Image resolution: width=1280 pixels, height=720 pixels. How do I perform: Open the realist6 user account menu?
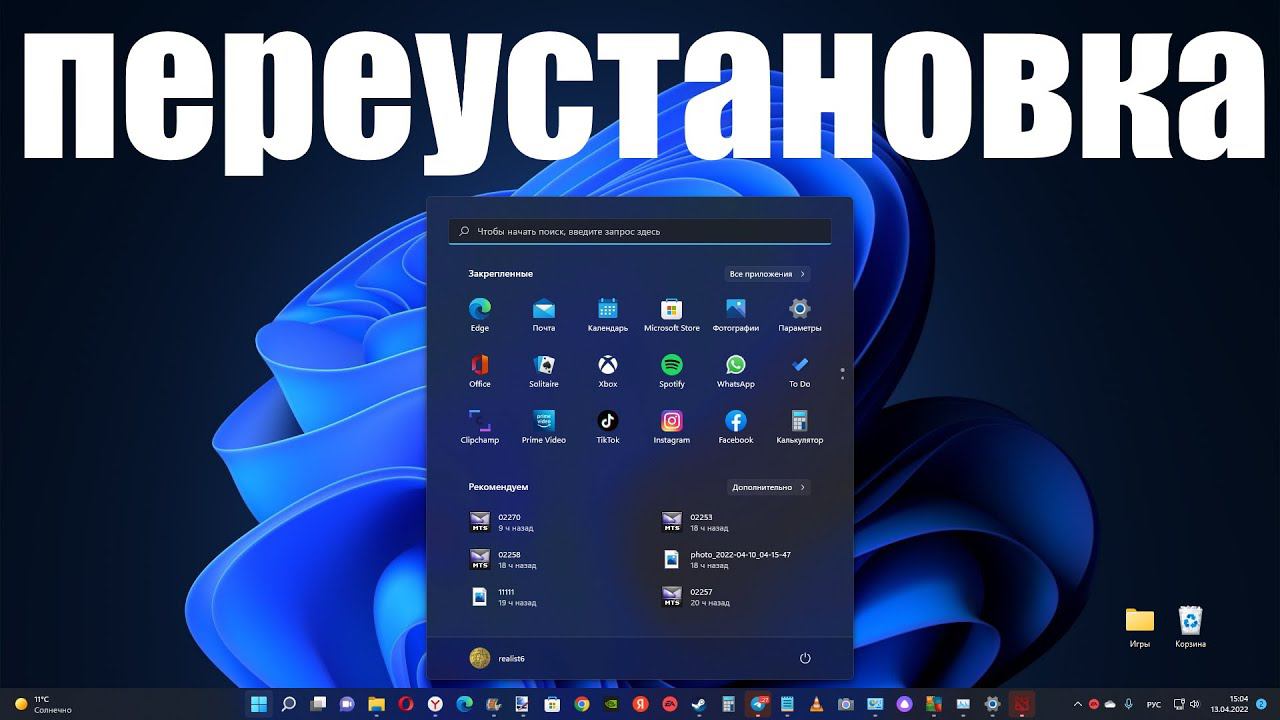click(497, 658)
